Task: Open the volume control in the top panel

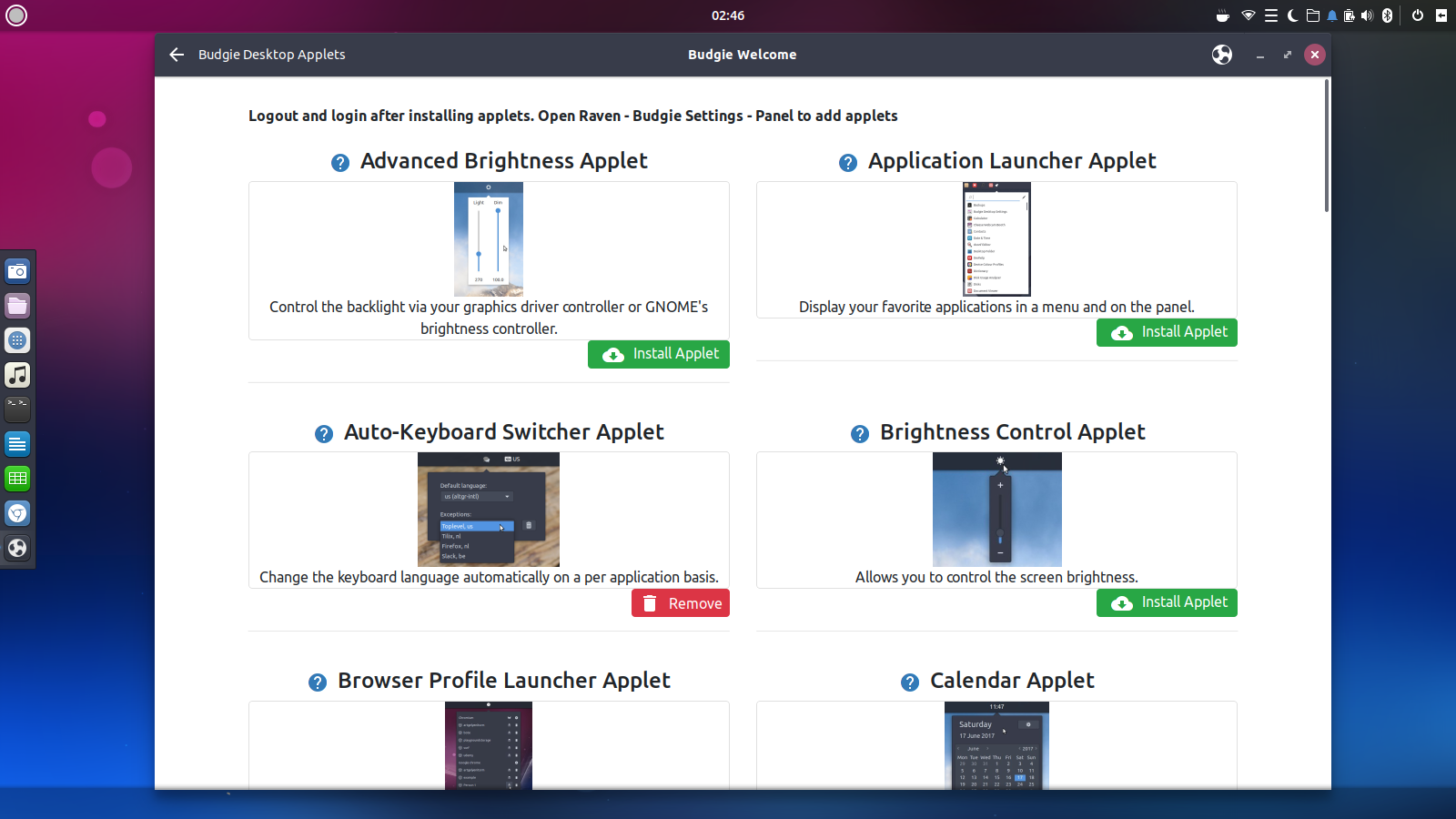Action: click(x=1367, y=15)
